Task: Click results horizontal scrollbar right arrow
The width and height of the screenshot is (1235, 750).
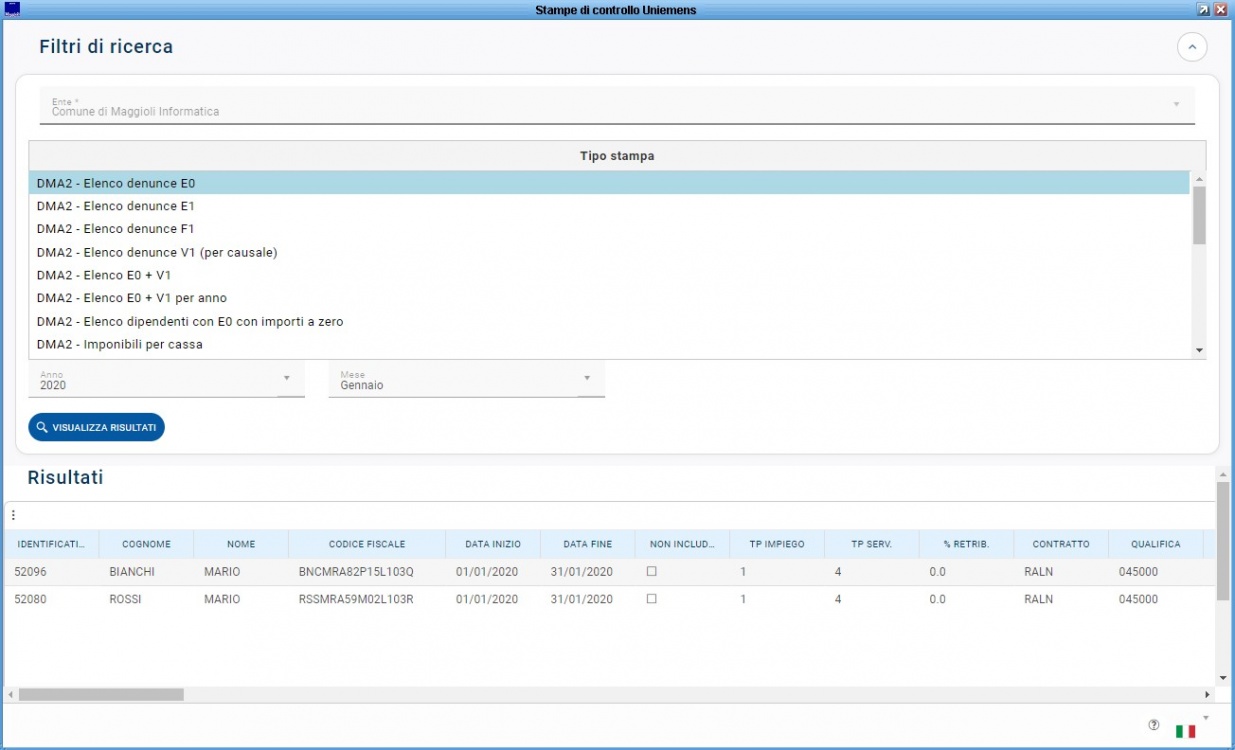Action: pyautogui.click(x=1207, y=694)
